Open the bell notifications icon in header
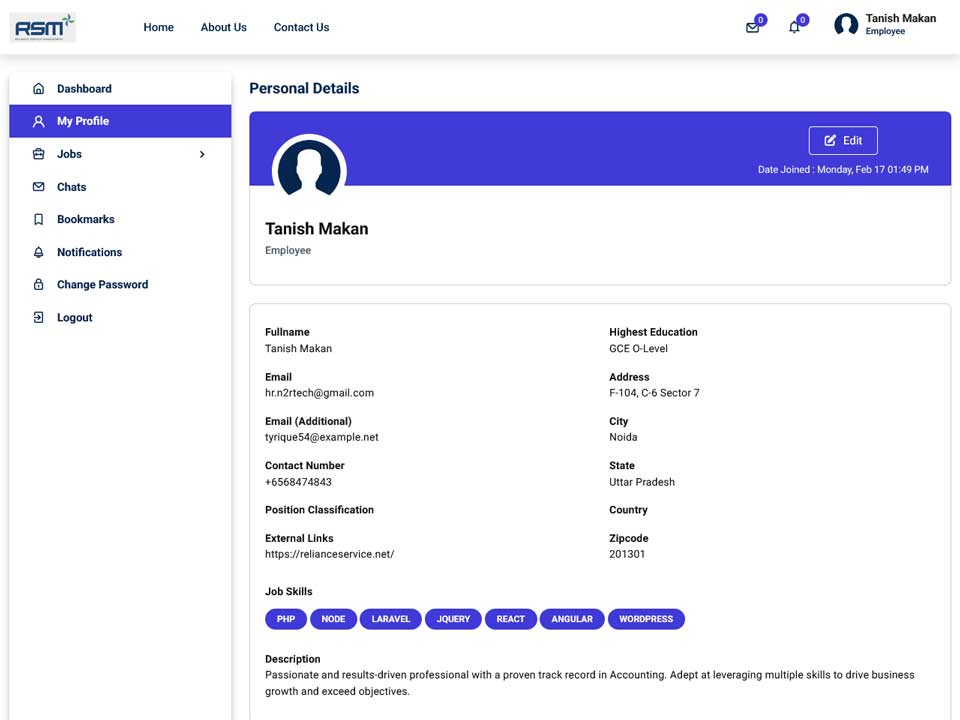This screenshot has width=960, height=720. point(794,28)
